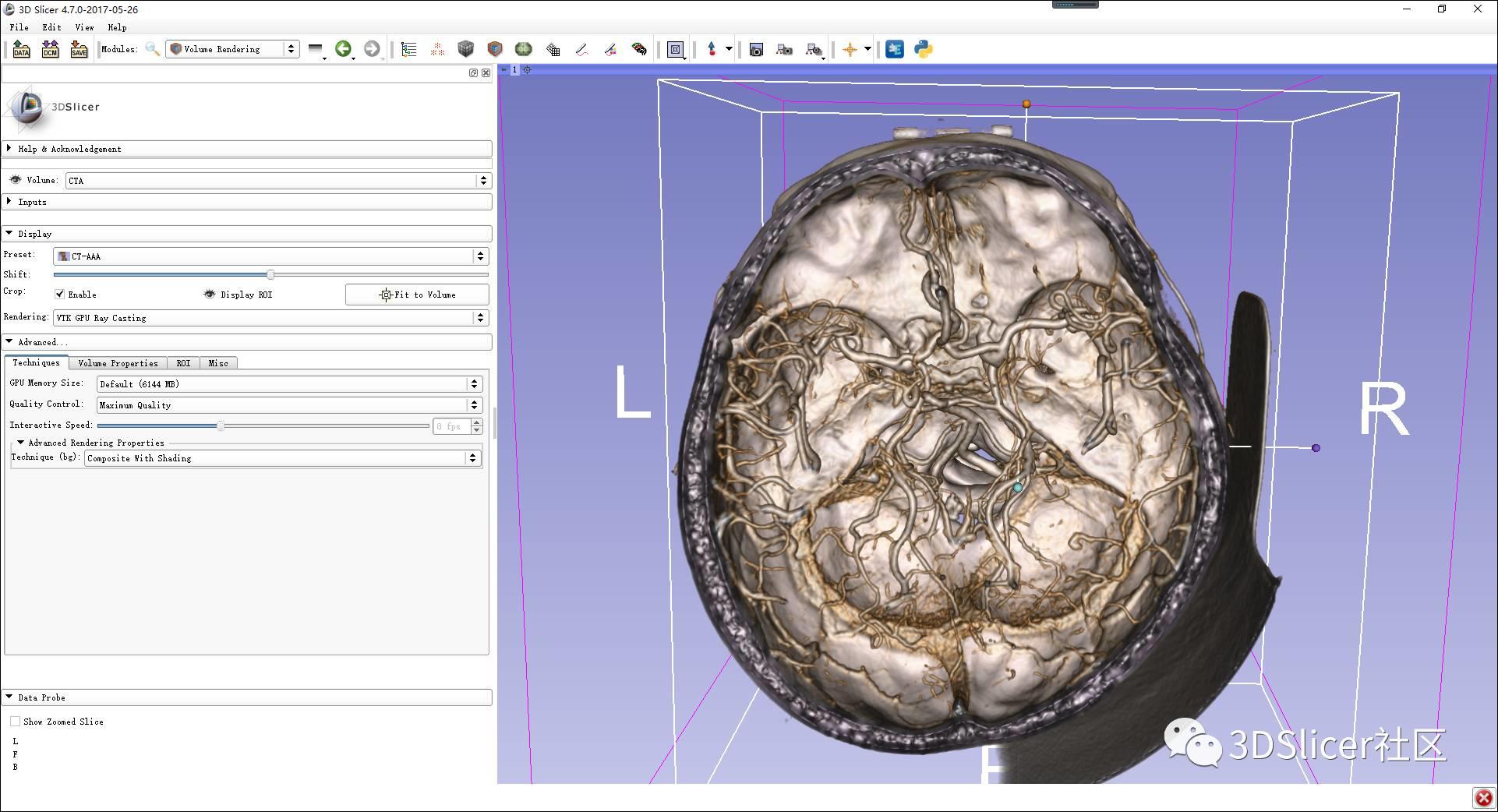The width and height of the screenshot is (1498, 812).
Task: Enable the Show Zoomed Slice checkbox
Action: point(15,722)
